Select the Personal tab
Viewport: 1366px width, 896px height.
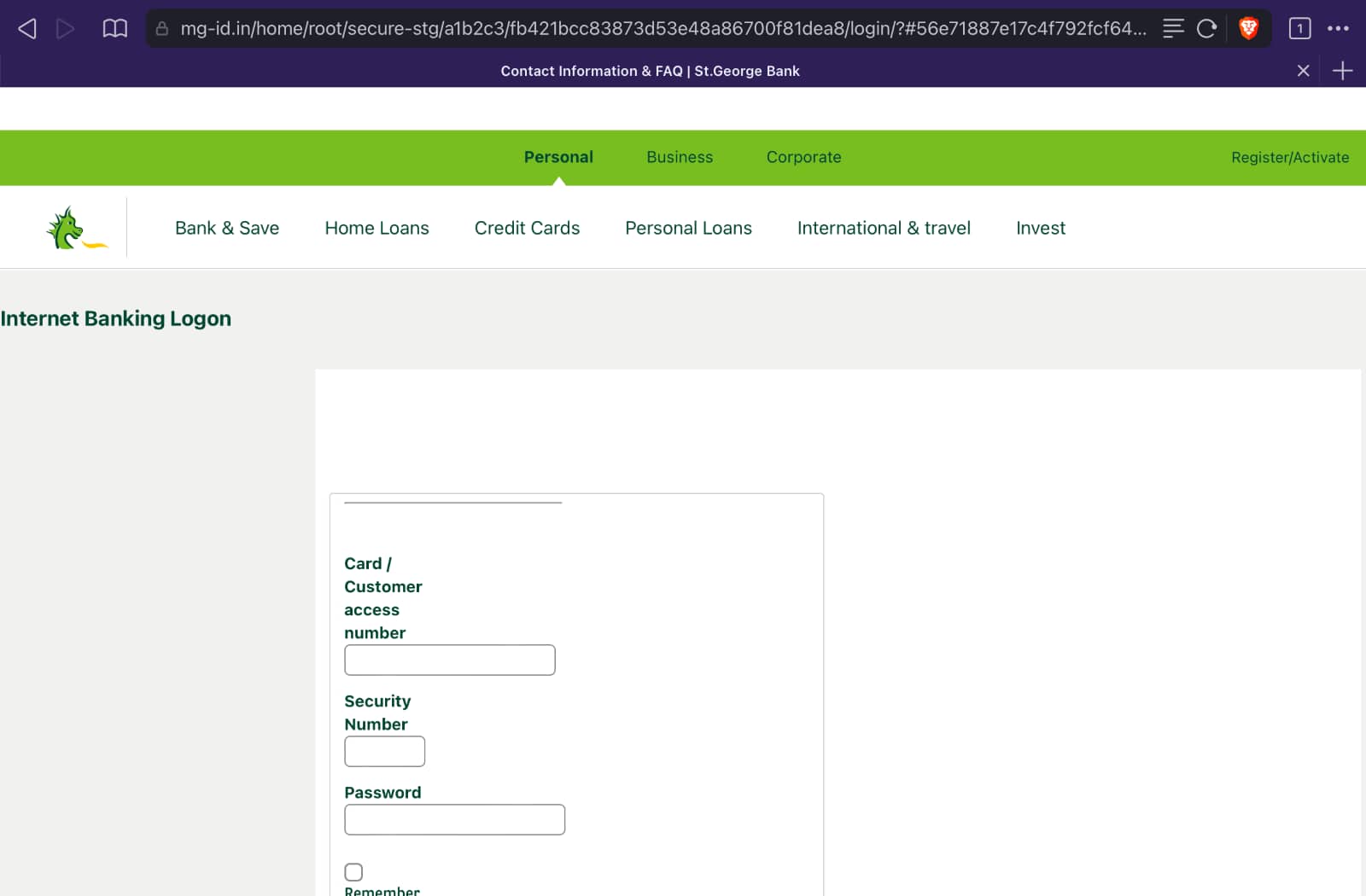click(558, 157)
